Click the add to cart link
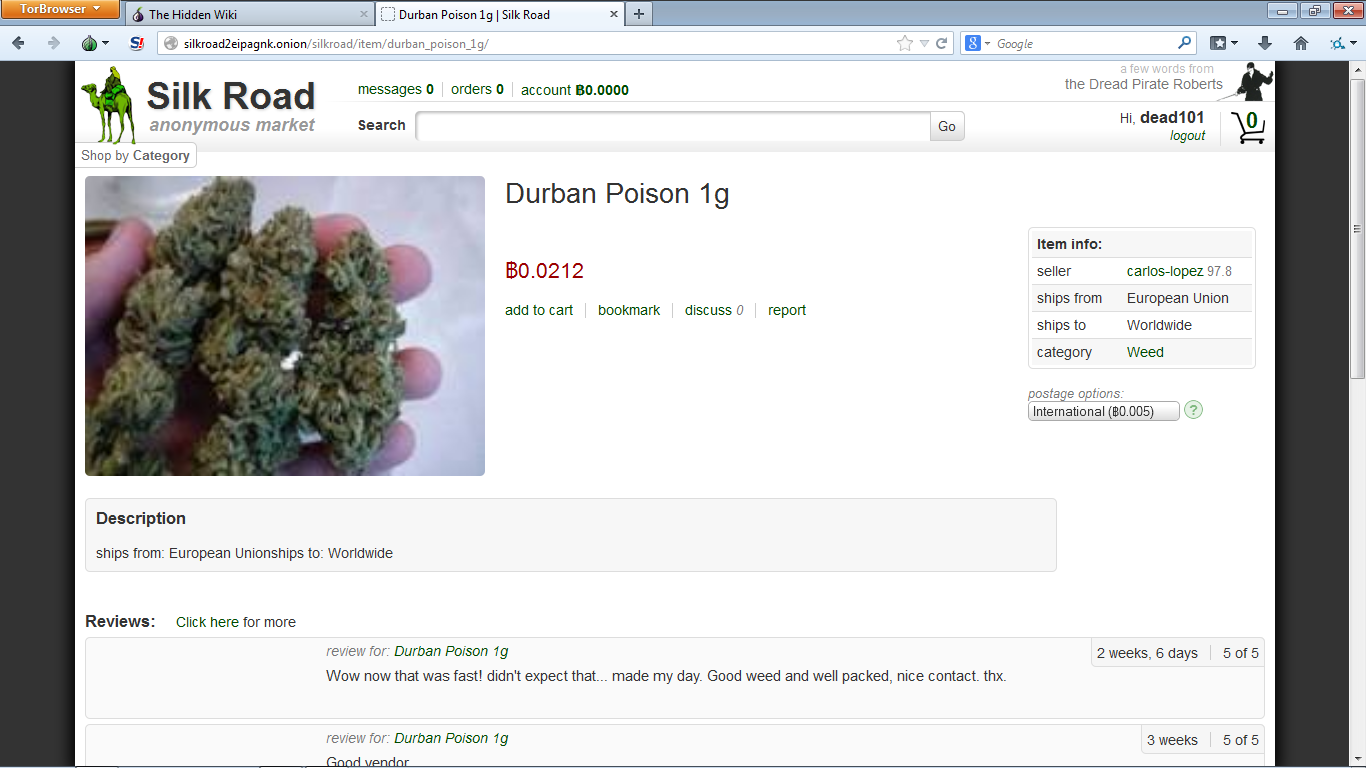1366x768 pixels. click(539, 310)
